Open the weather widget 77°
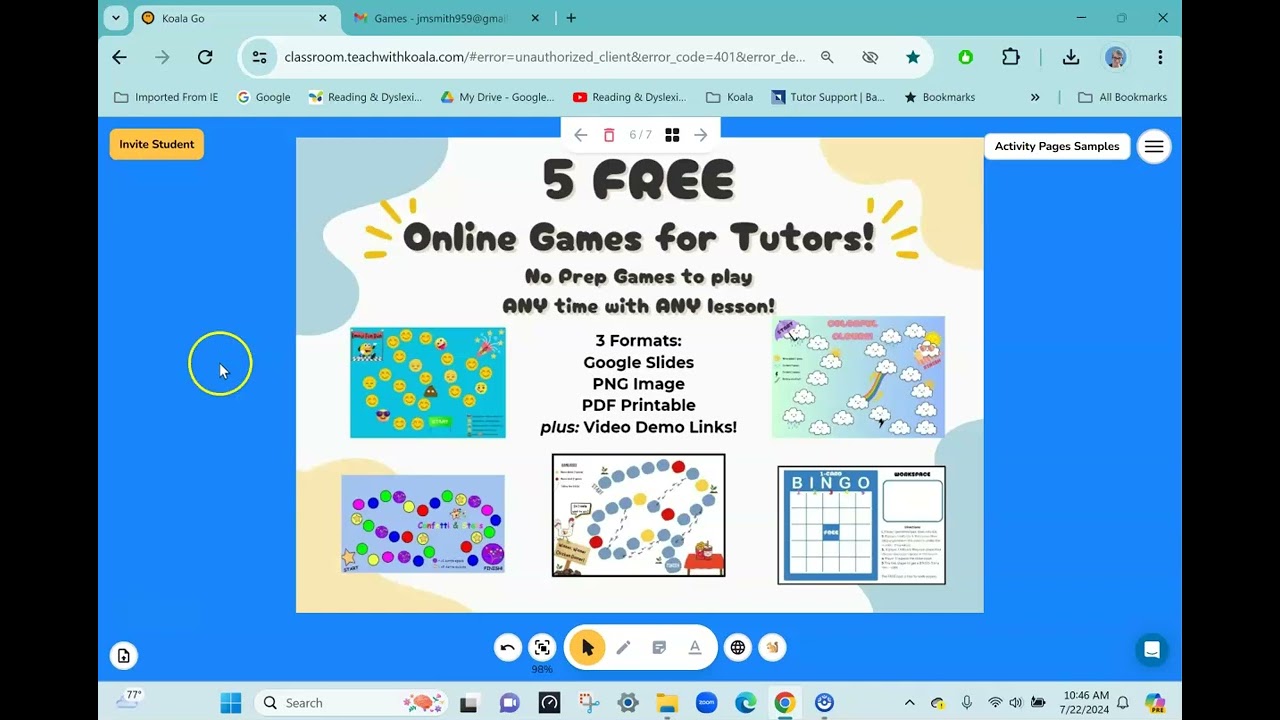Viewport: 1280px width, 720px height. pos(129,700)
